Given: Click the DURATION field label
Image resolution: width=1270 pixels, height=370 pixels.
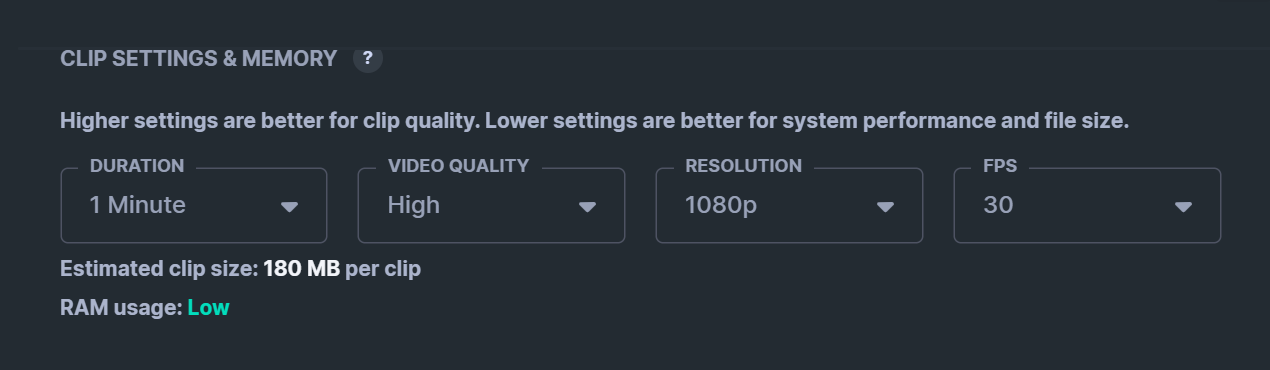Looking at the screenshot, I should pos(137,166).
